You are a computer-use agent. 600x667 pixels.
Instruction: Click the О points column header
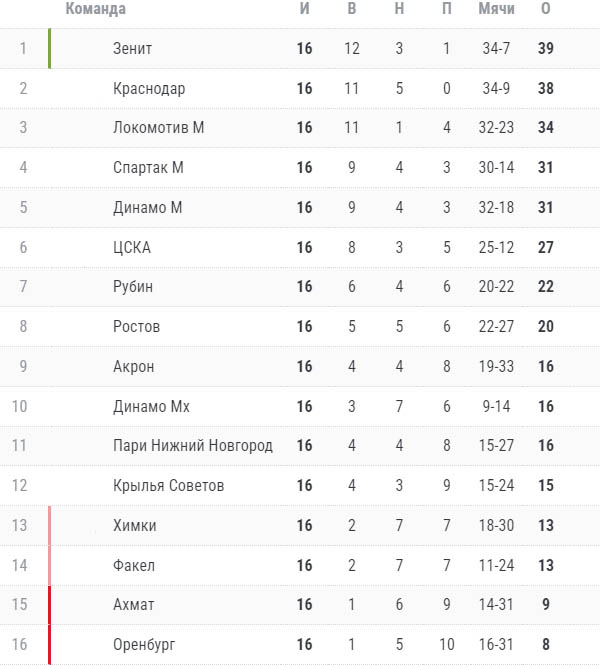[546, 9]
